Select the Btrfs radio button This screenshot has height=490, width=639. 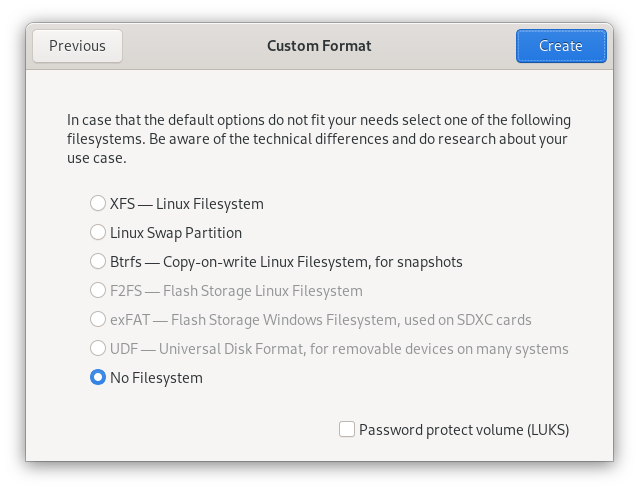(98, 262)
